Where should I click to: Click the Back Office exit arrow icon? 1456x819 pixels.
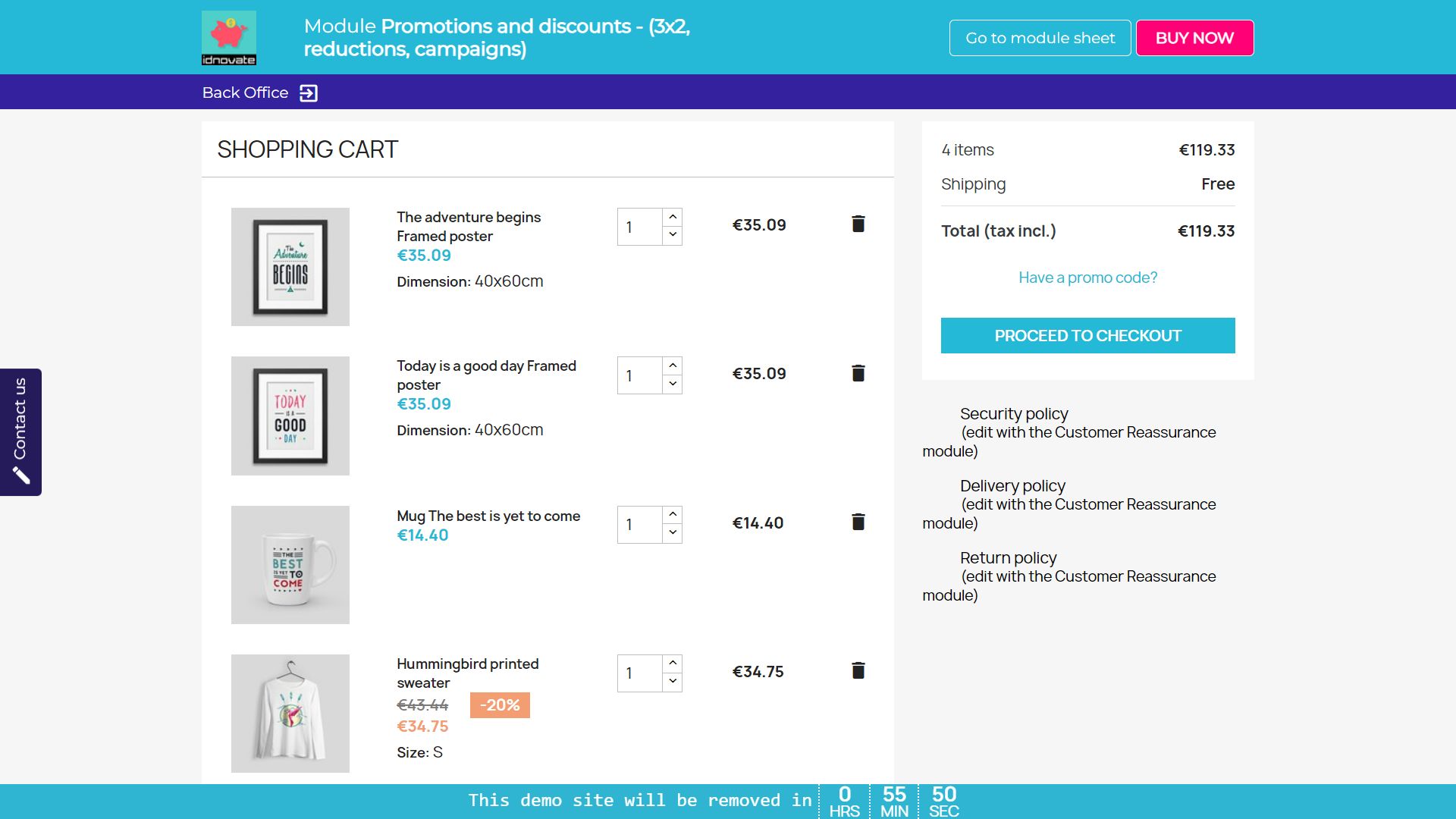click(309, 93)
